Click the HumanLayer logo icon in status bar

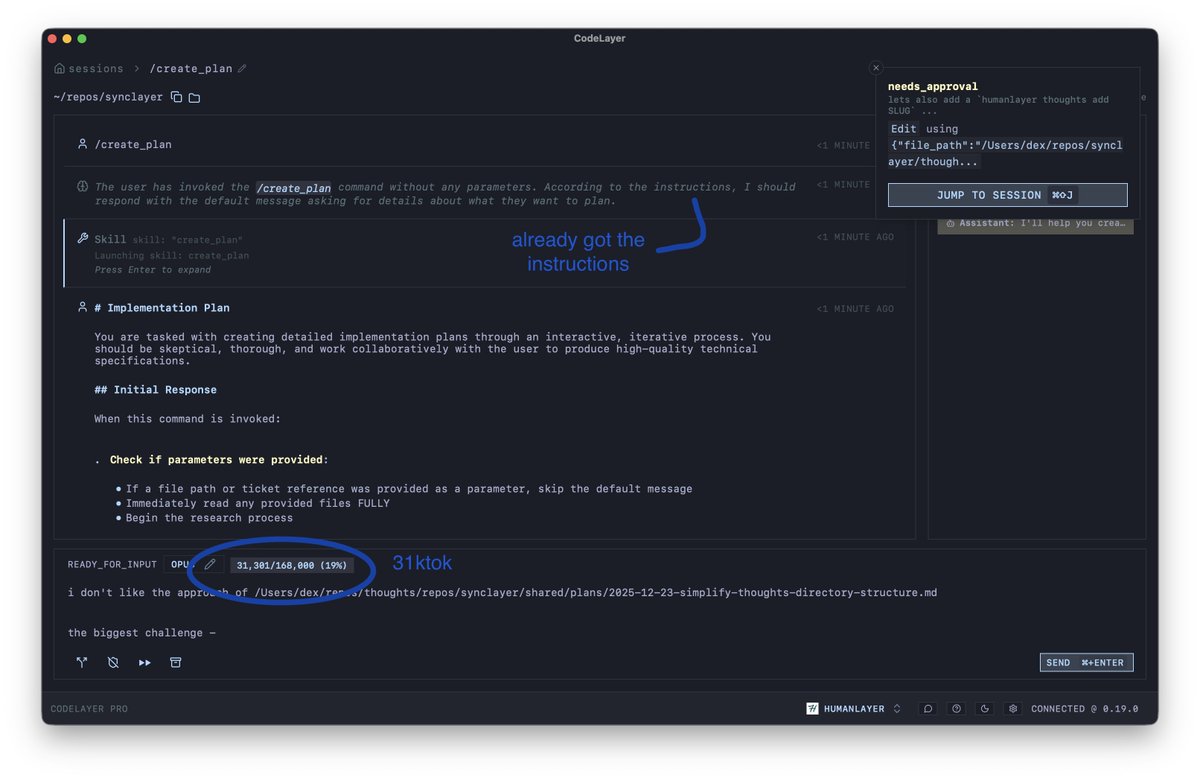(811, 708)
